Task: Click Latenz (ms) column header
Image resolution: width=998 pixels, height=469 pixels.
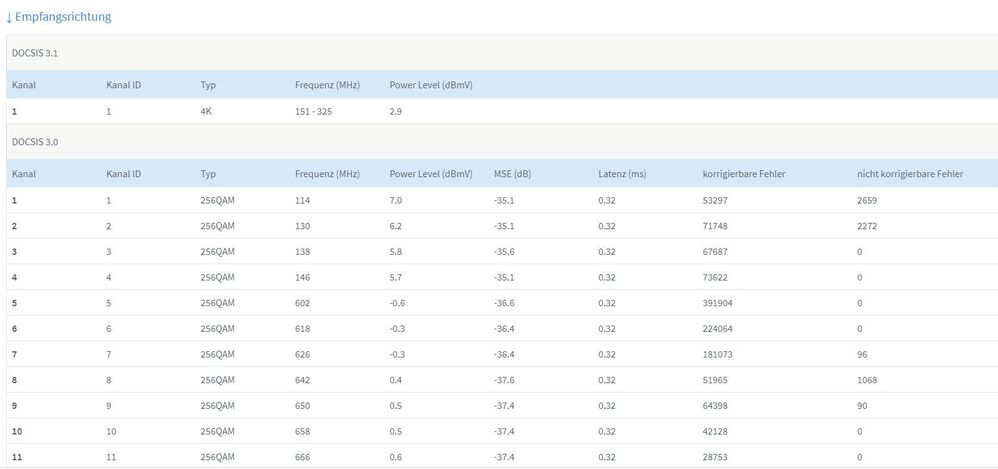Action: [x=622, y=174]
